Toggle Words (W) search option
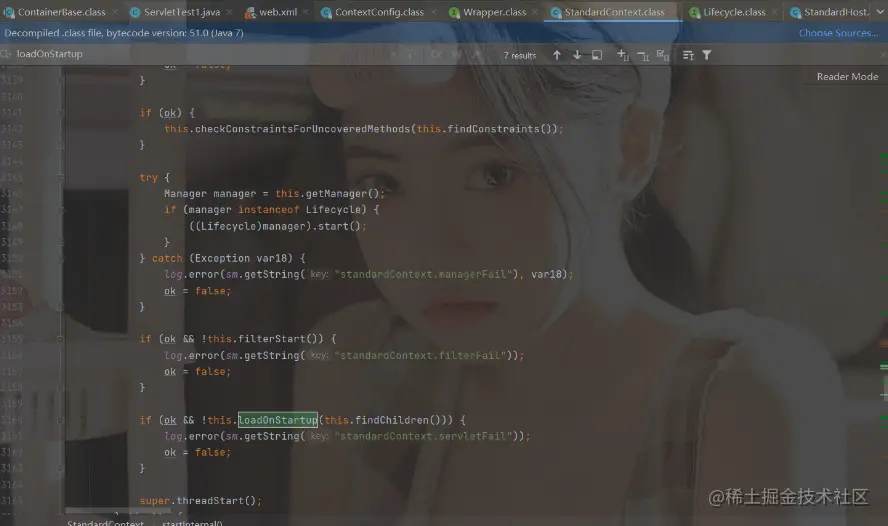Image resolution: width=888 pixels, height=526 pixels. pos(456,54)
